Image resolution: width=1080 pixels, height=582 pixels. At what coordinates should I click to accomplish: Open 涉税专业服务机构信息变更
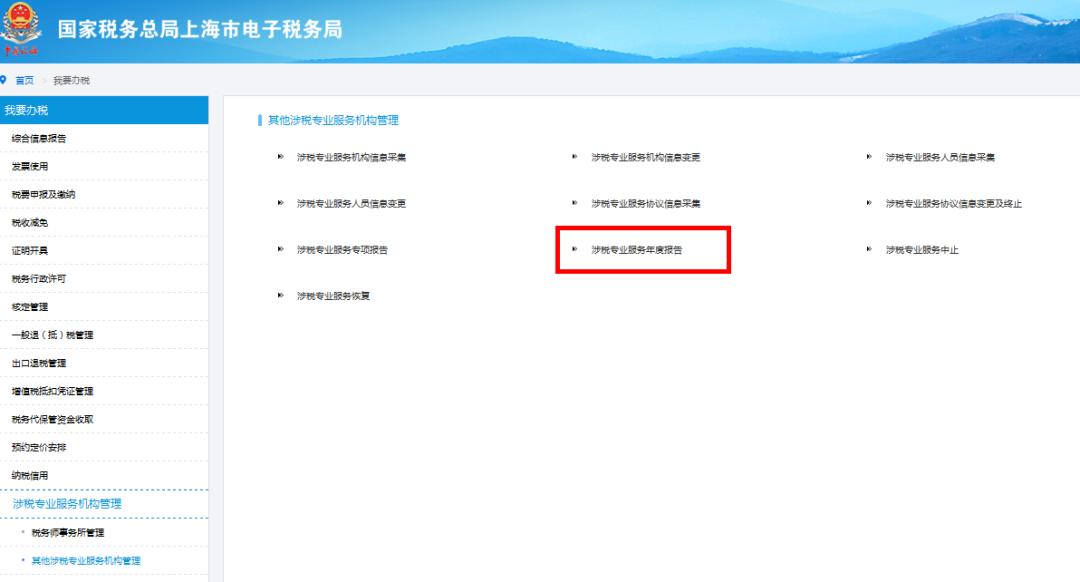pos(645,158)
